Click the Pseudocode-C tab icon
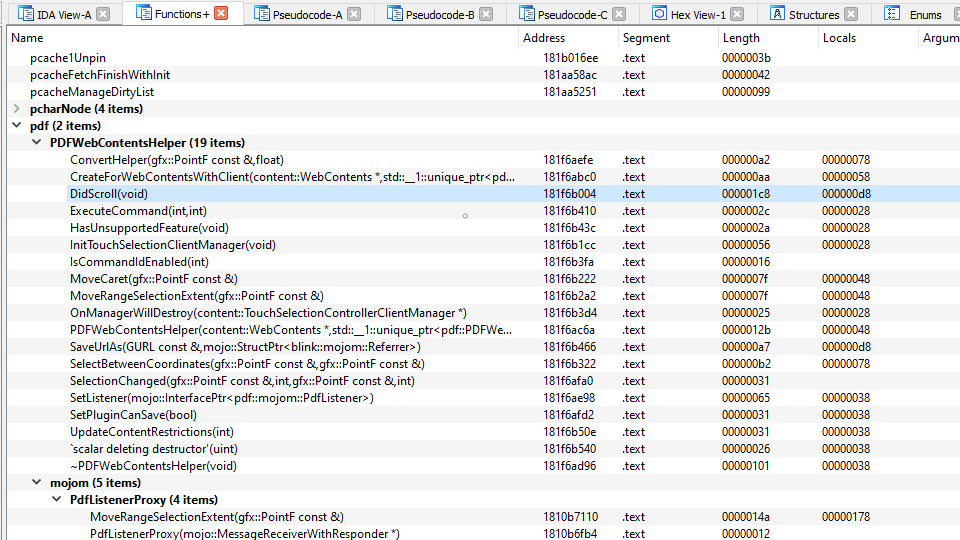 (x=527, y=13)
